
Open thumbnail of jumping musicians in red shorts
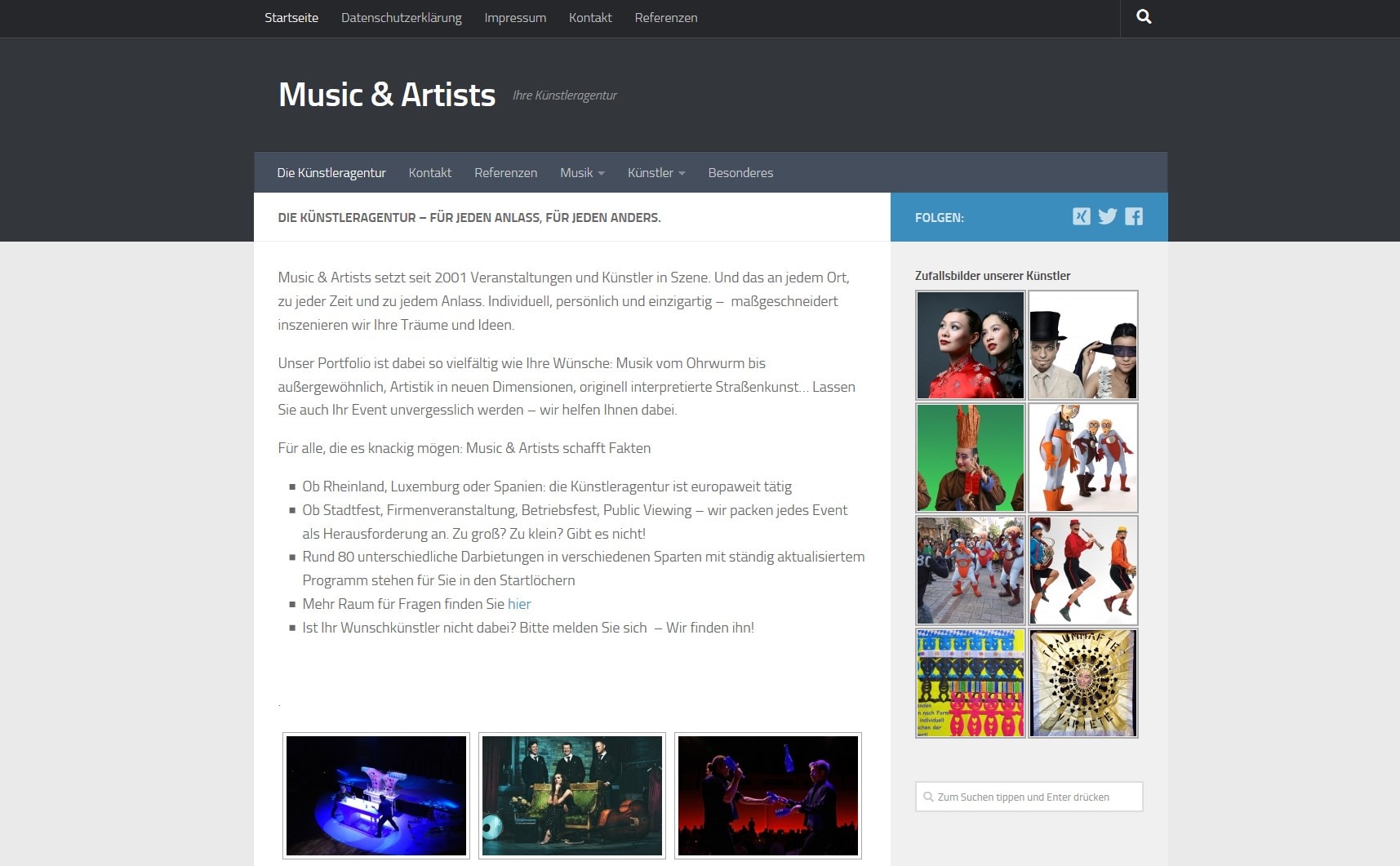[1083, 570]
